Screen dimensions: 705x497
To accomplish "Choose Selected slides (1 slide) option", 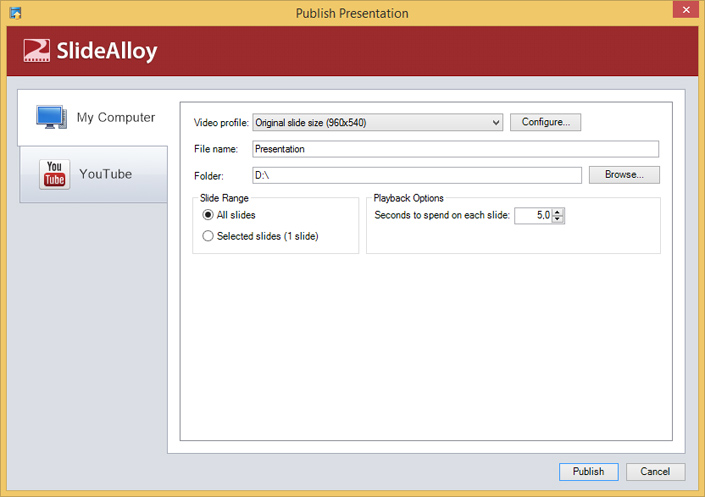I will click(207, 236).
